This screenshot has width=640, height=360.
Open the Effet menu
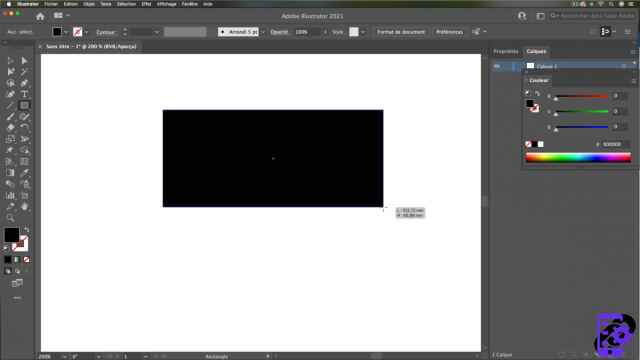click(146, 4)
